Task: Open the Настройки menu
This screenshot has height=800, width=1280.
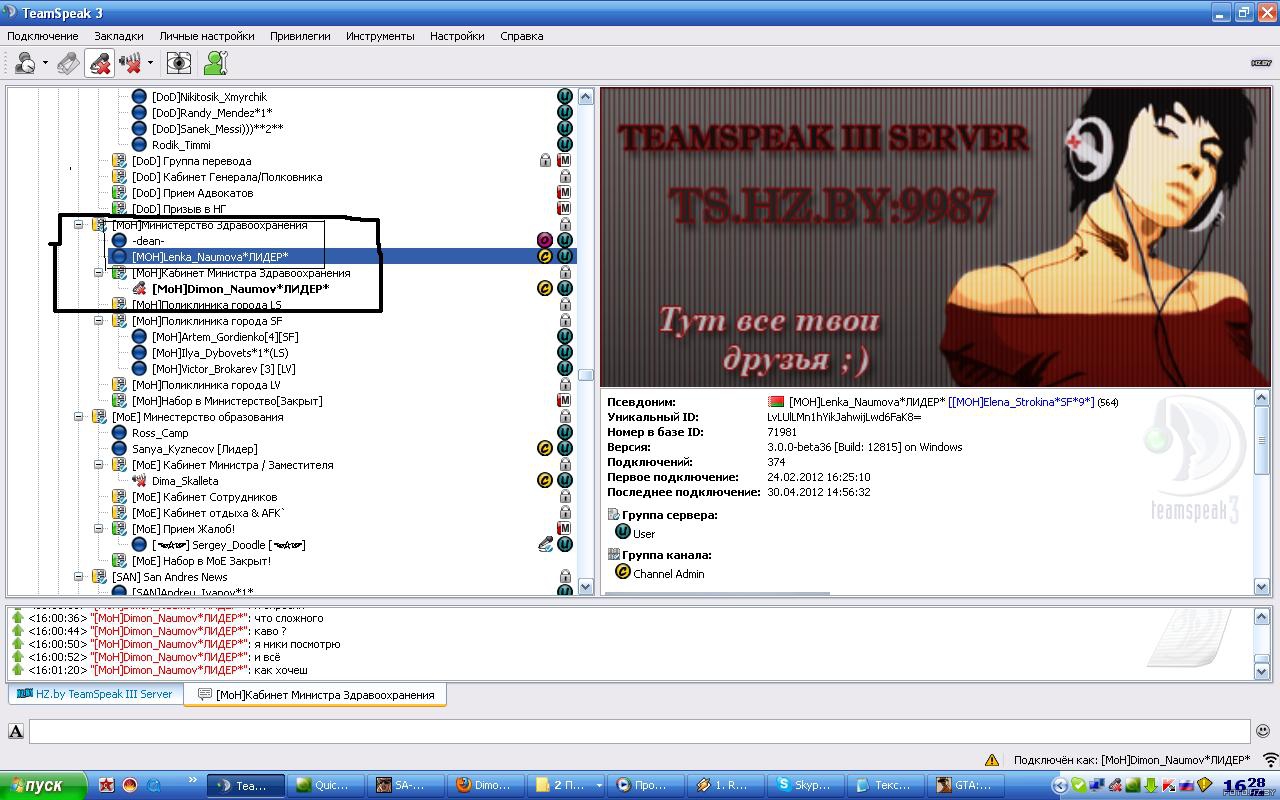Action: click(457, 36)
